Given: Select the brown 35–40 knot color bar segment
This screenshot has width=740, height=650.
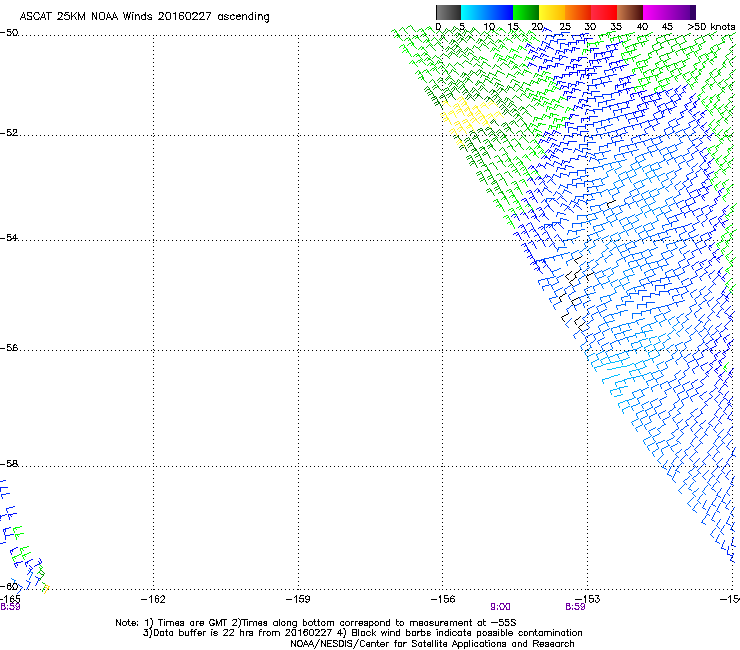Looking at the screenshot, I should 630,12.
